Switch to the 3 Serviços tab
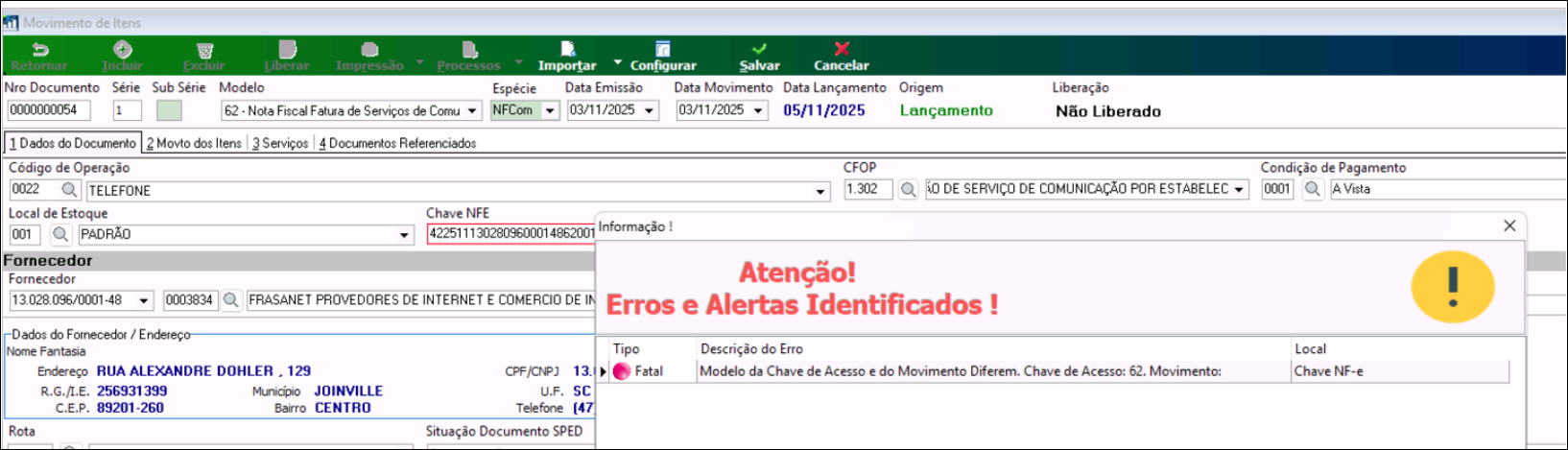This screenshot has width=1568, height=450. click(280, 143)
